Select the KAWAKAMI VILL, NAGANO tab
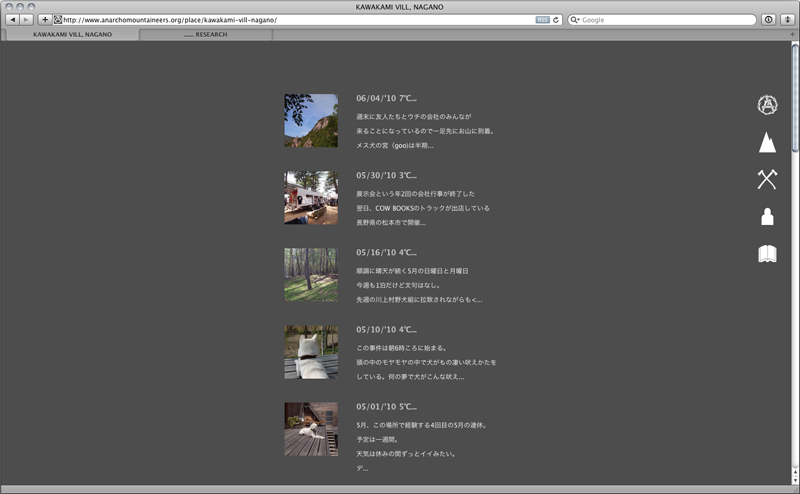Image resolution: width=800 pixels, height=494 pixels. coord(72,34)
